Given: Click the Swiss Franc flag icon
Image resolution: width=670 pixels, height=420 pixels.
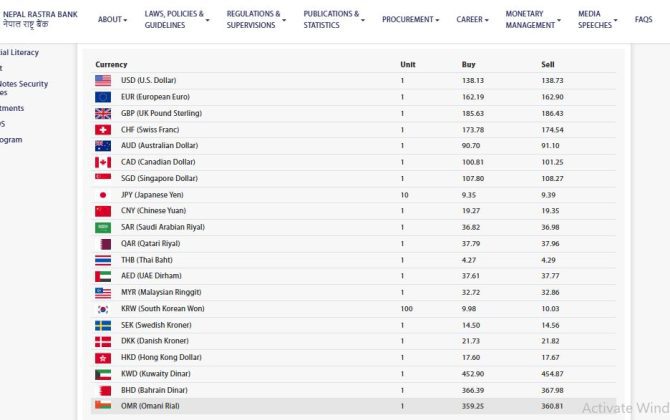Looking at the screenshot, I should point(103,130).
